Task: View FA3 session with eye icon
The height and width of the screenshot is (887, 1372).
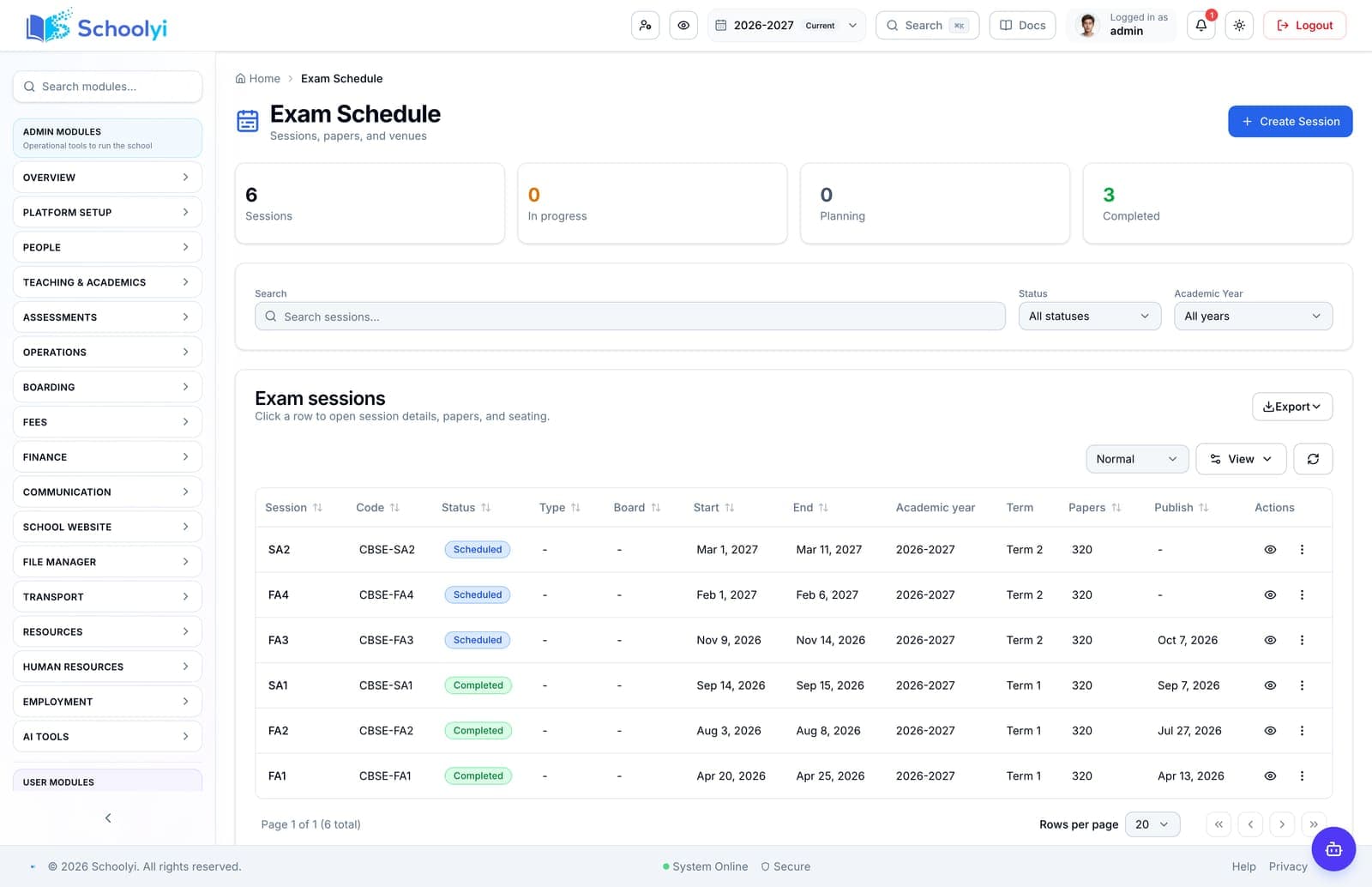Action: click(x=1270, y=640)
